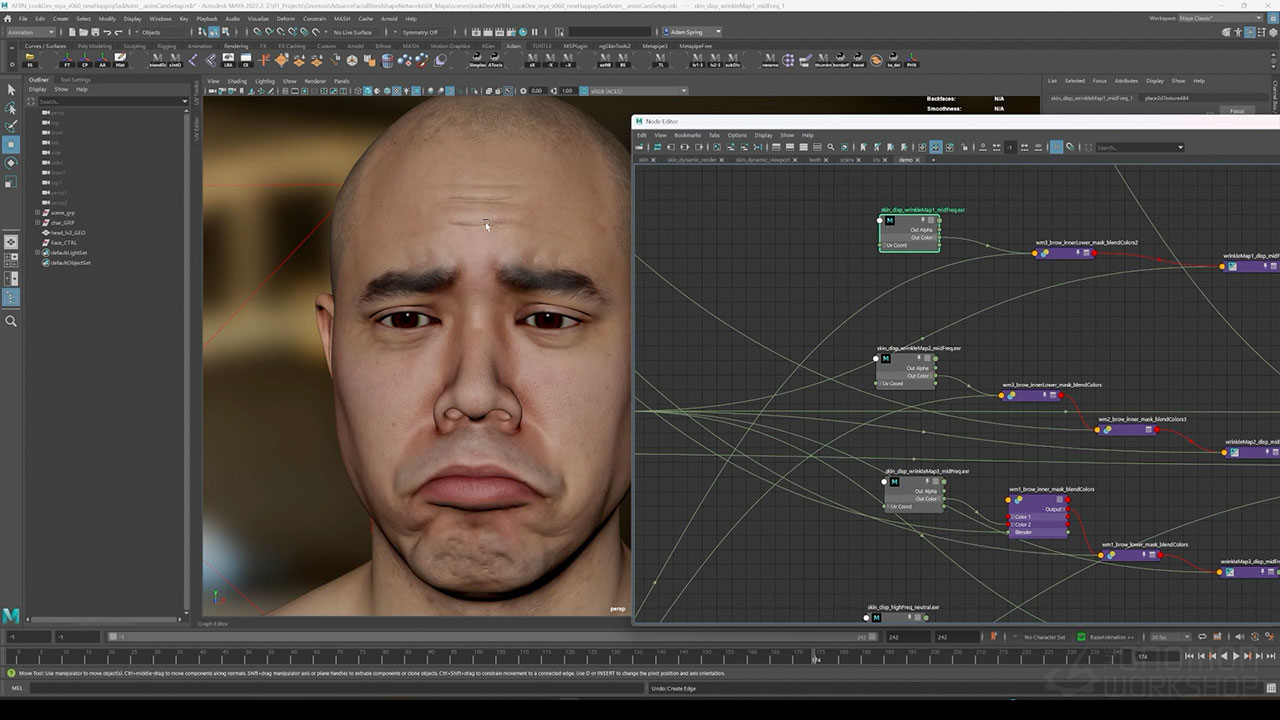The image size is (1280, 720).
Task: Expand the char_GRP node in the Outliner
Action: pyautogui.click(x=37, y=223)
